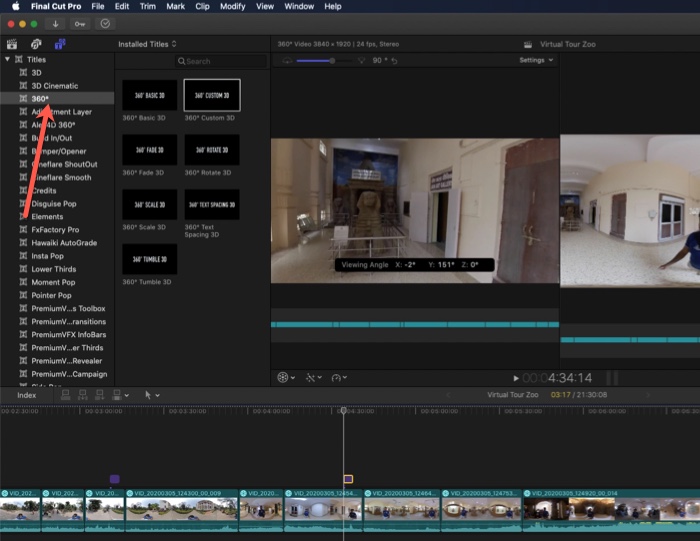The image size is (700, 541).
Task: Collapse the Titles disclosure triangle
Action: (7, 59)
